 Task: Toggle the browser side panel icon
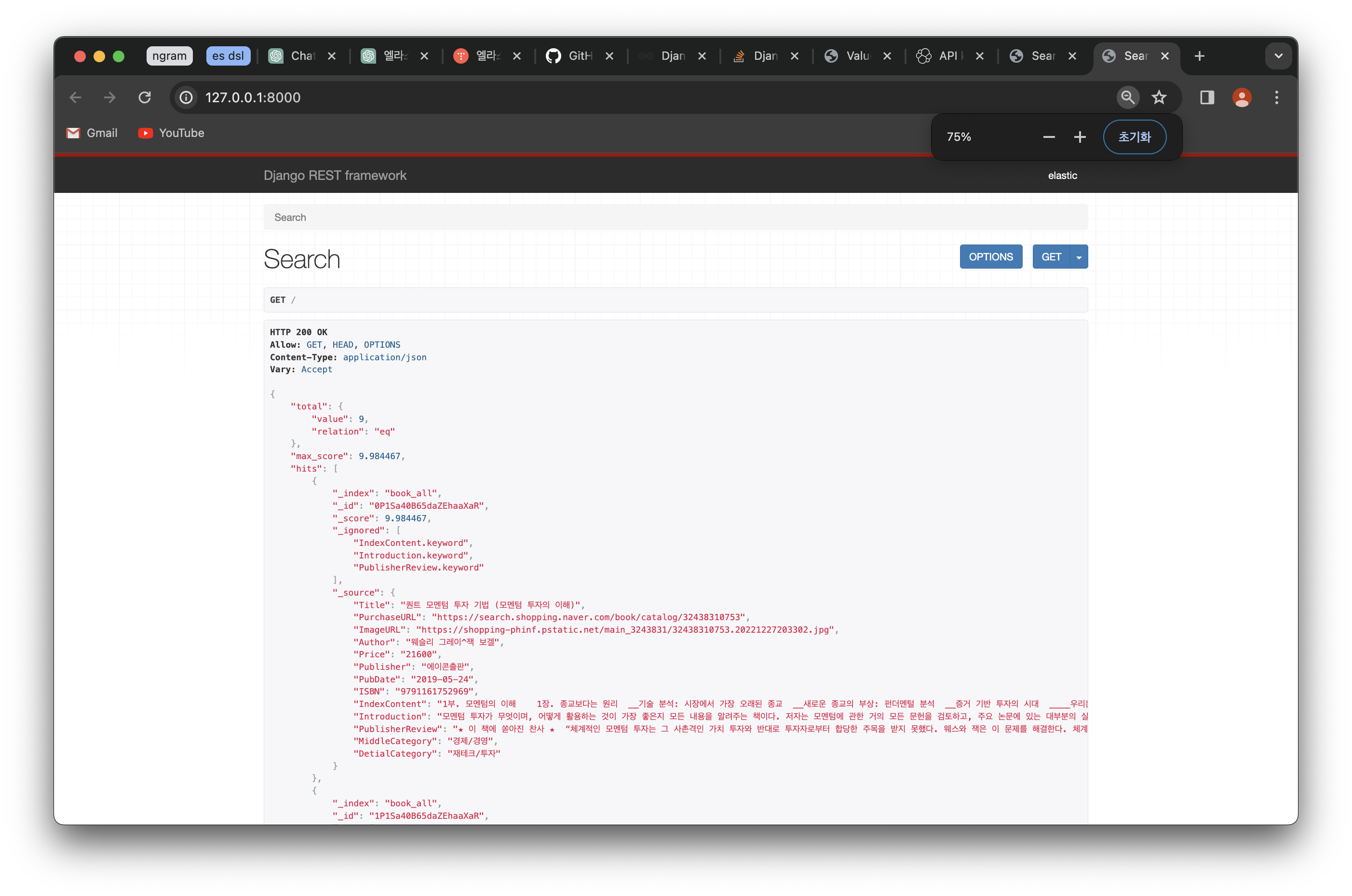point(1207,98)
